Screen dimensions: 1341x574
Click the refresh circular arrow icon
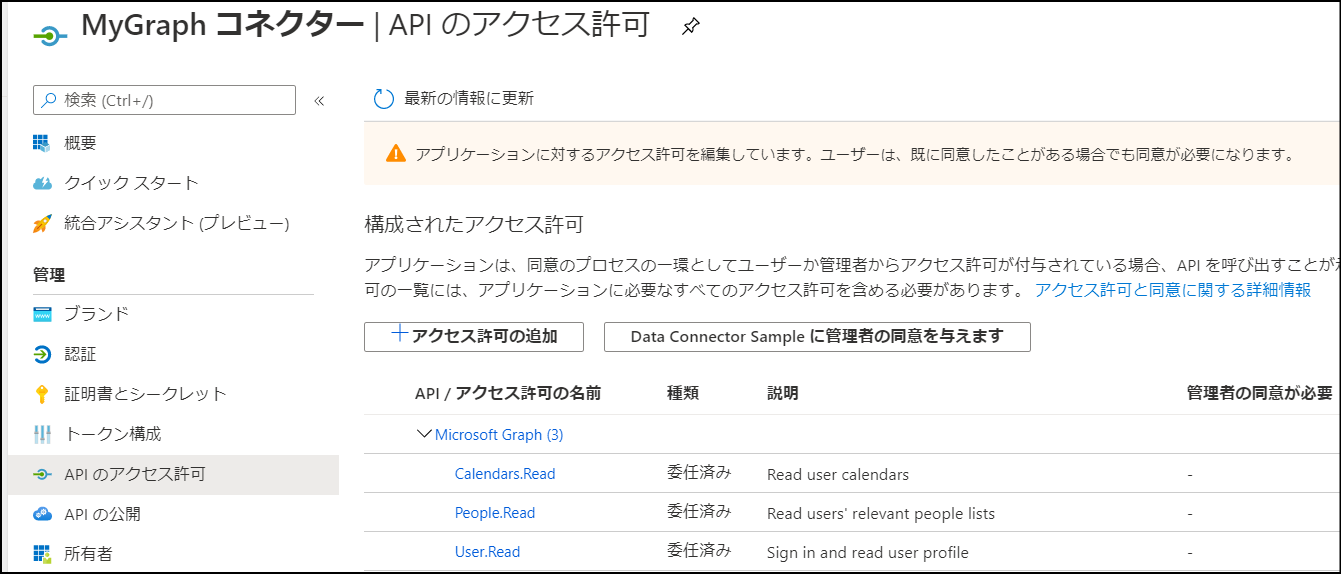click(384, 98)
